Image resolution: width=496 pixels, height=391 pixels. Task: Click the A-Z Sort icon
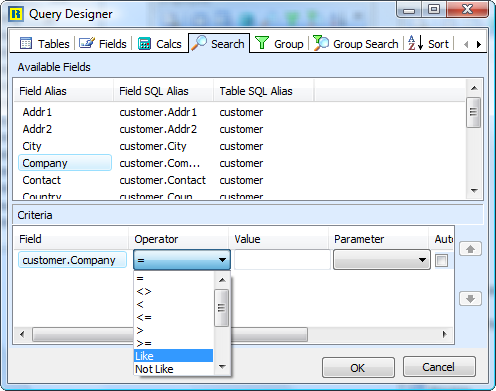(416, 43)
